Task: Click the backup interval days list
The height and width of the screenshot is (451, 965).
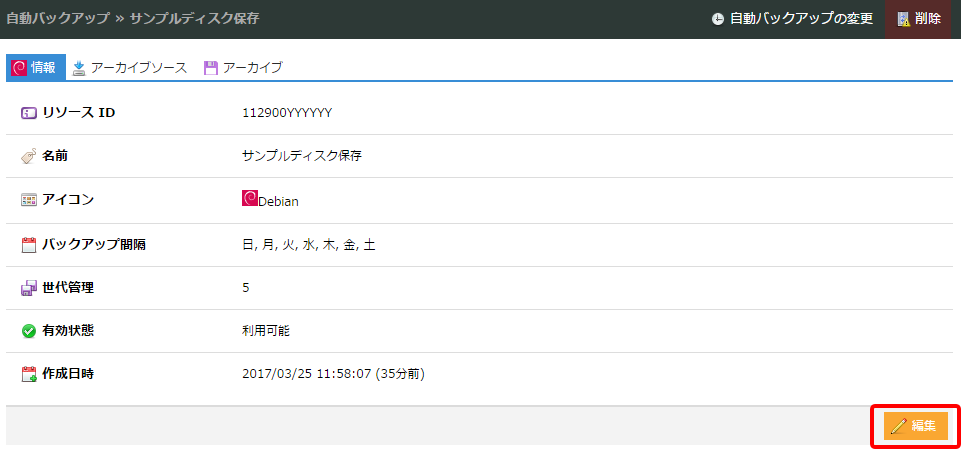Action: pyautogui.click(x=308, y=244)
